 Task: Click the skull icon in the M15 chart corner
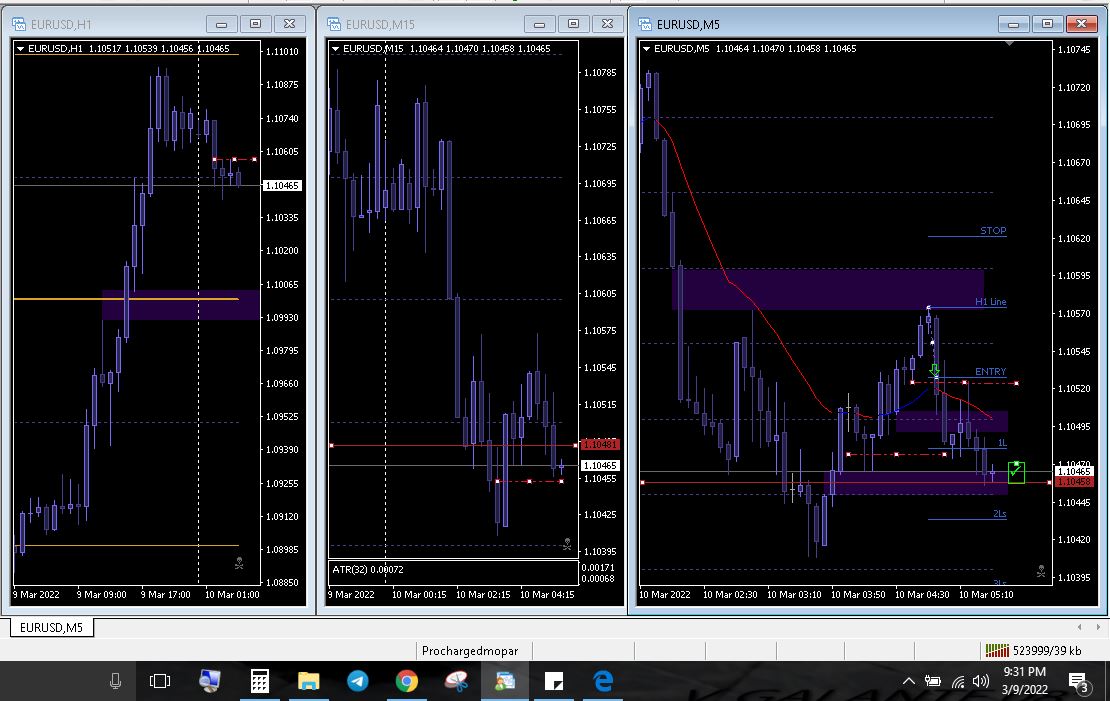tap(567, 545)
